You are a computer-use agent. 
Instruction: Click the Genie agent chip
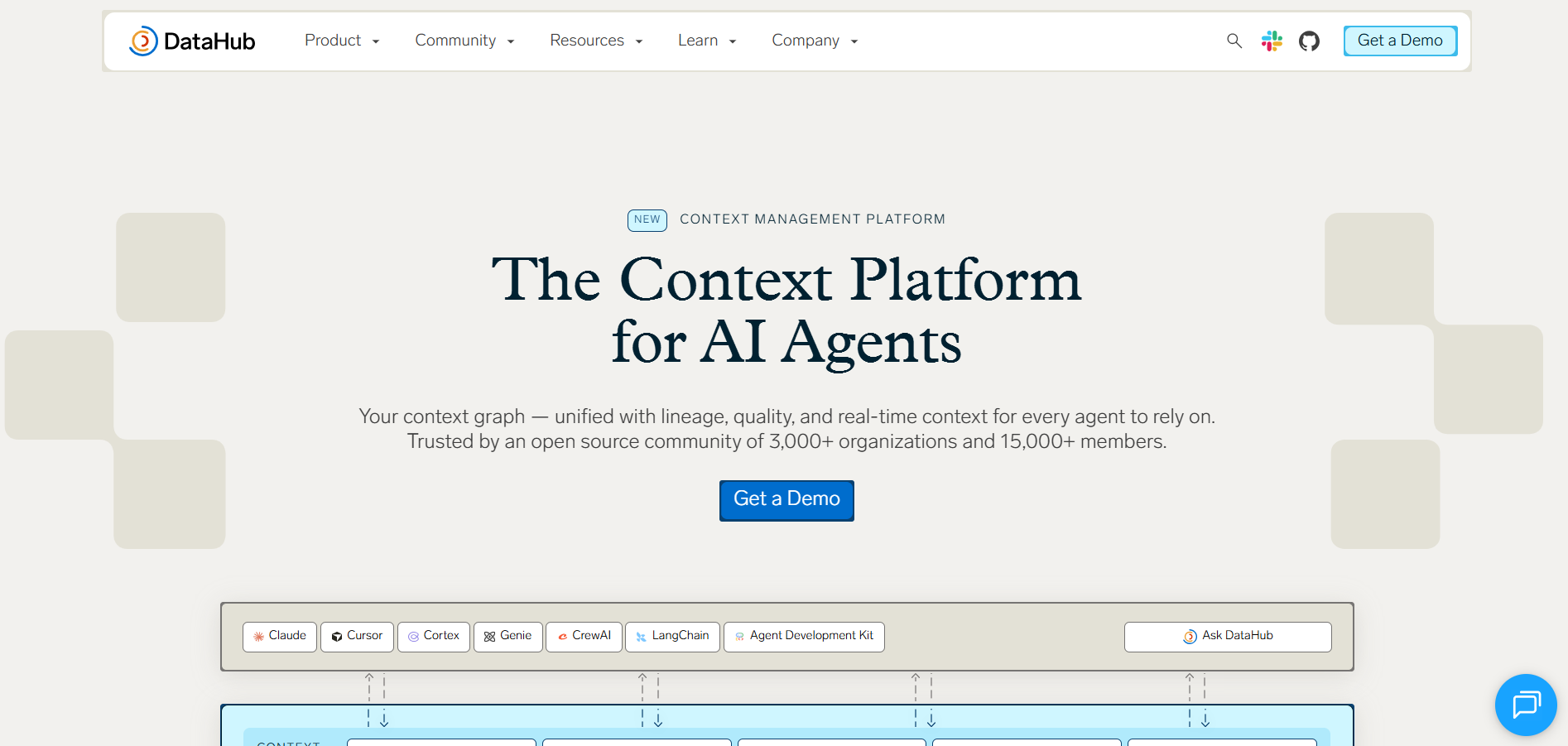click(x=508, y=637)
